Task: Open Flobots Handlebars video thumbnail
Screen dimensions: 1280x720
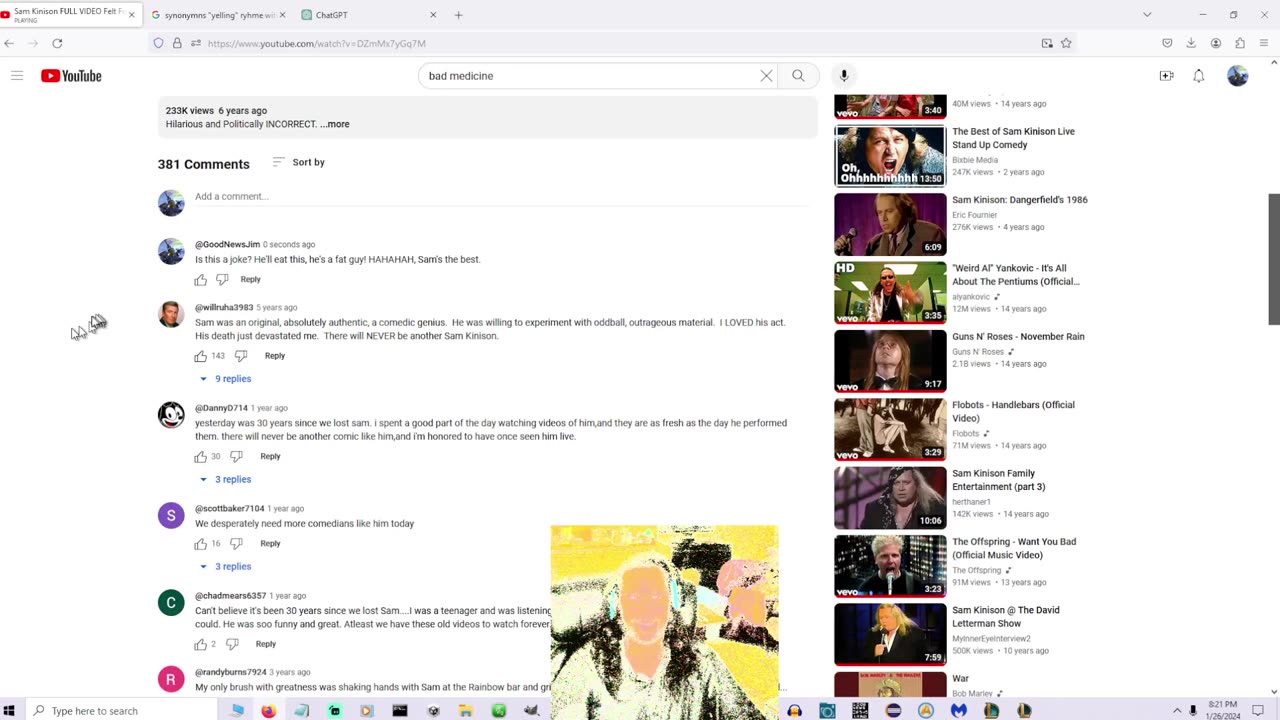Action: [x=890, y=430]
